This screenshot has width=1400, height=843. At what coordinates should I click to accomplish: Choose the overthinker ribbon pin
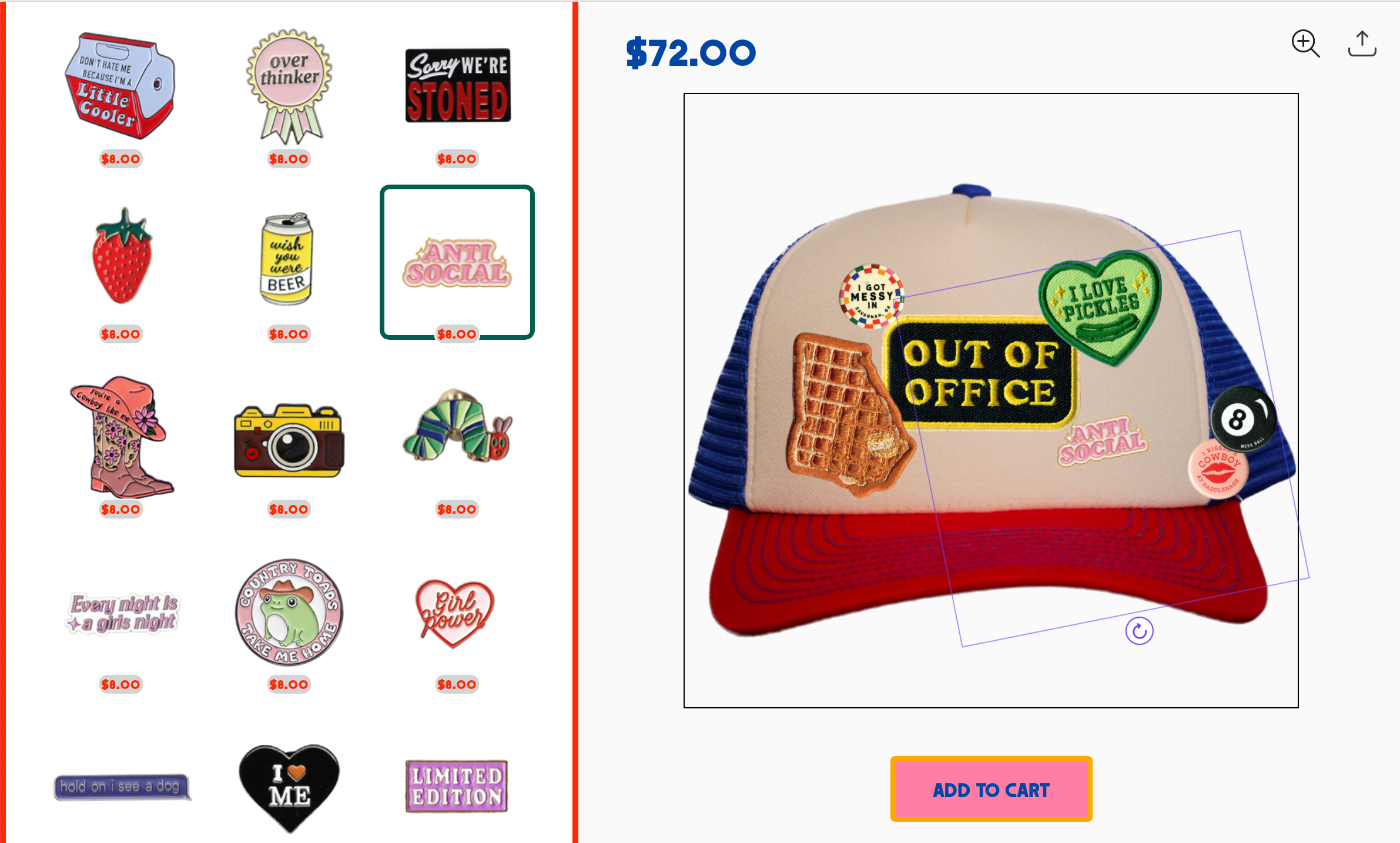click(x=289, y=86)
